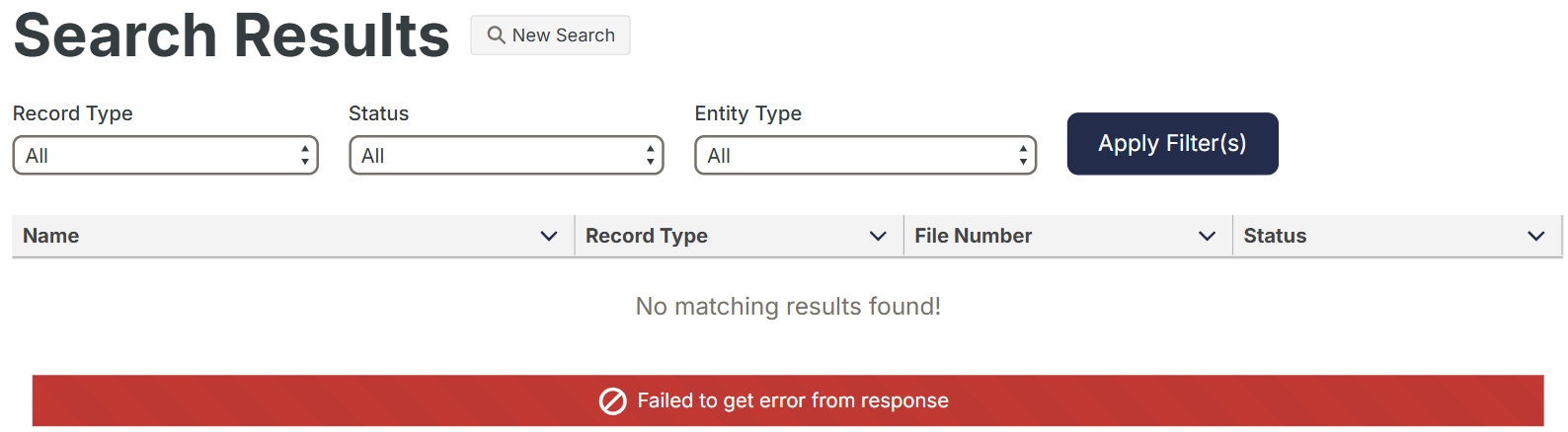Start a New Search
This screenshot has width=1568, height=432.
pos(550,36)
